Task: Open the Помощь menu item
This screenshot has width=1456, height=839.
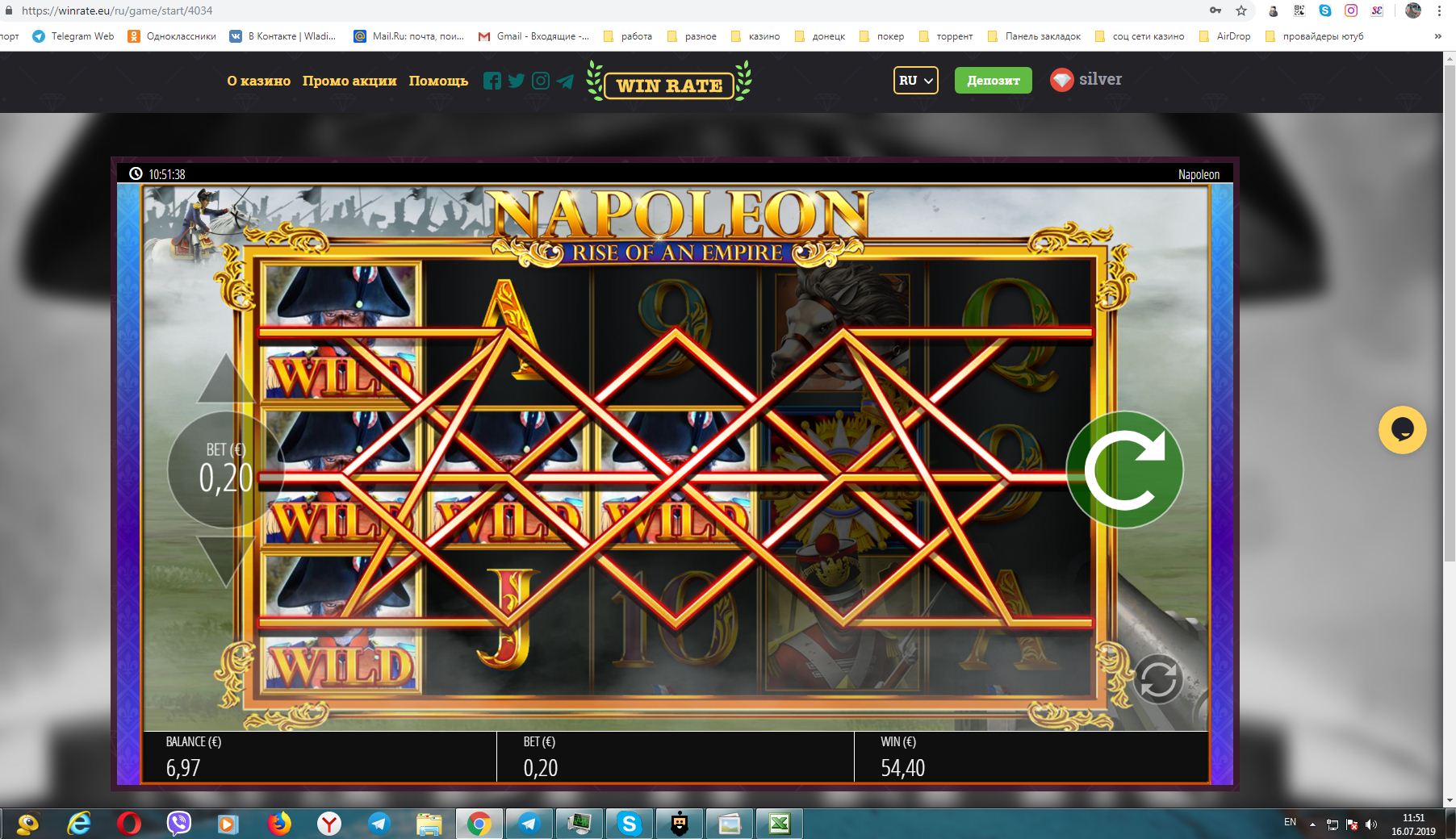Action: pos(438,81)
